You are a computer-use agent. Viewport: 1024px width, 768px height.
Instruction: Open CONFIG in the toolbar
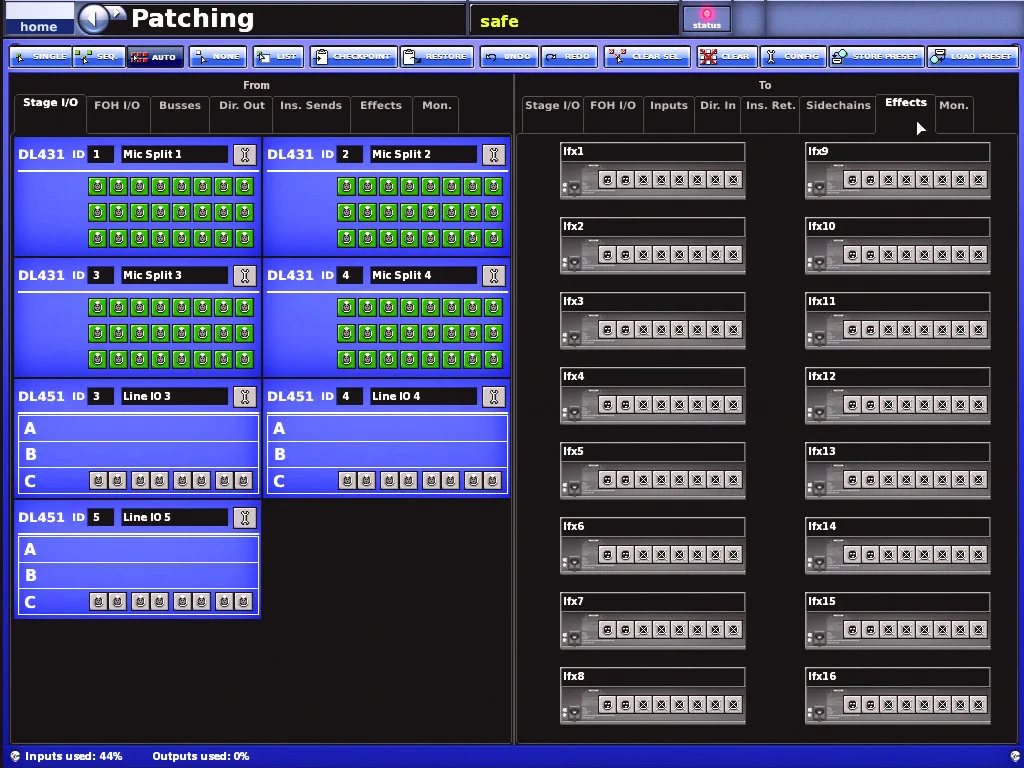793,57
